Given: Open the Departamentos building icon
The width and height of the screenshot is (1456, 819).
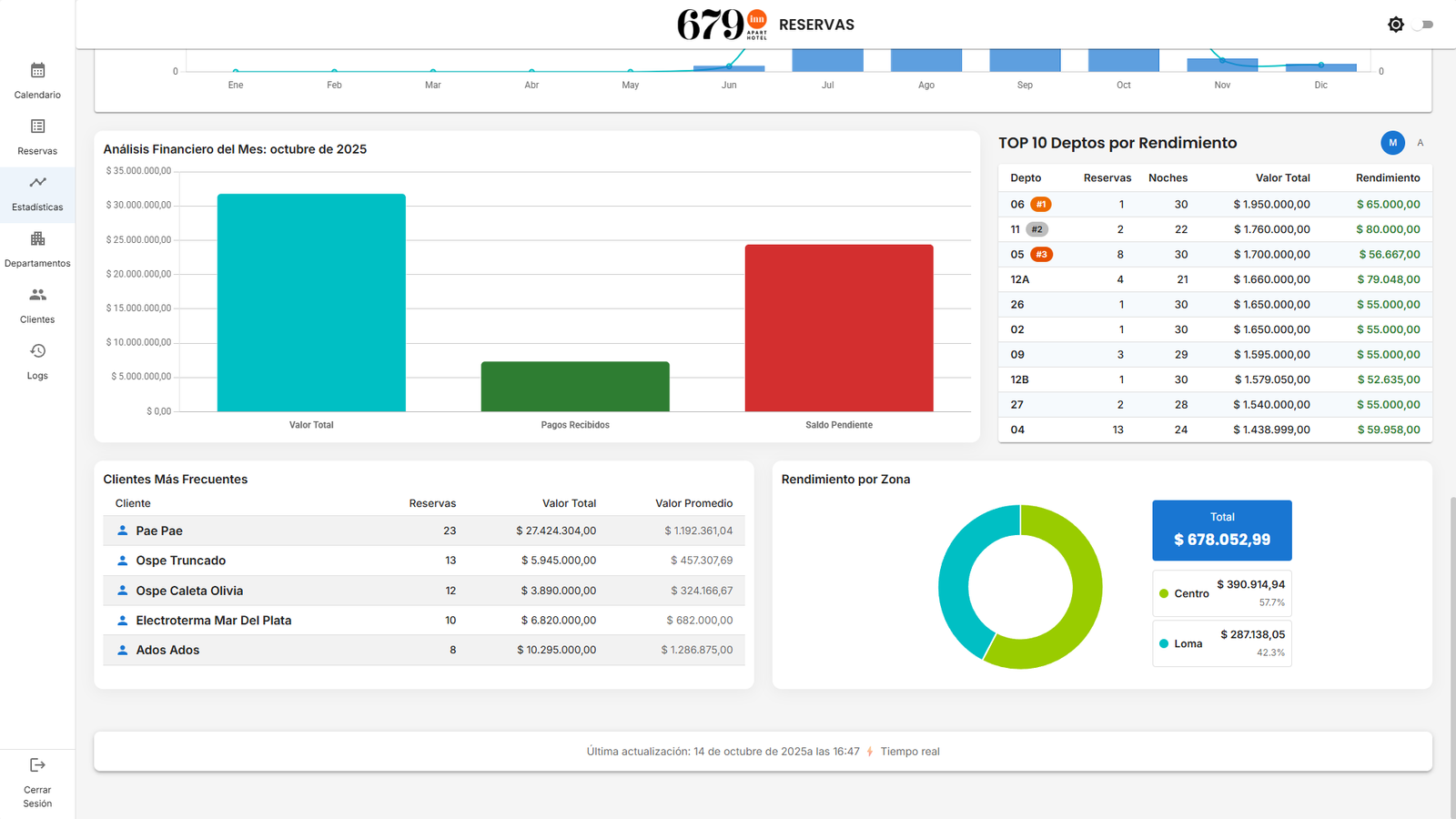Looking at the screenshot, I should click(37, 239).
